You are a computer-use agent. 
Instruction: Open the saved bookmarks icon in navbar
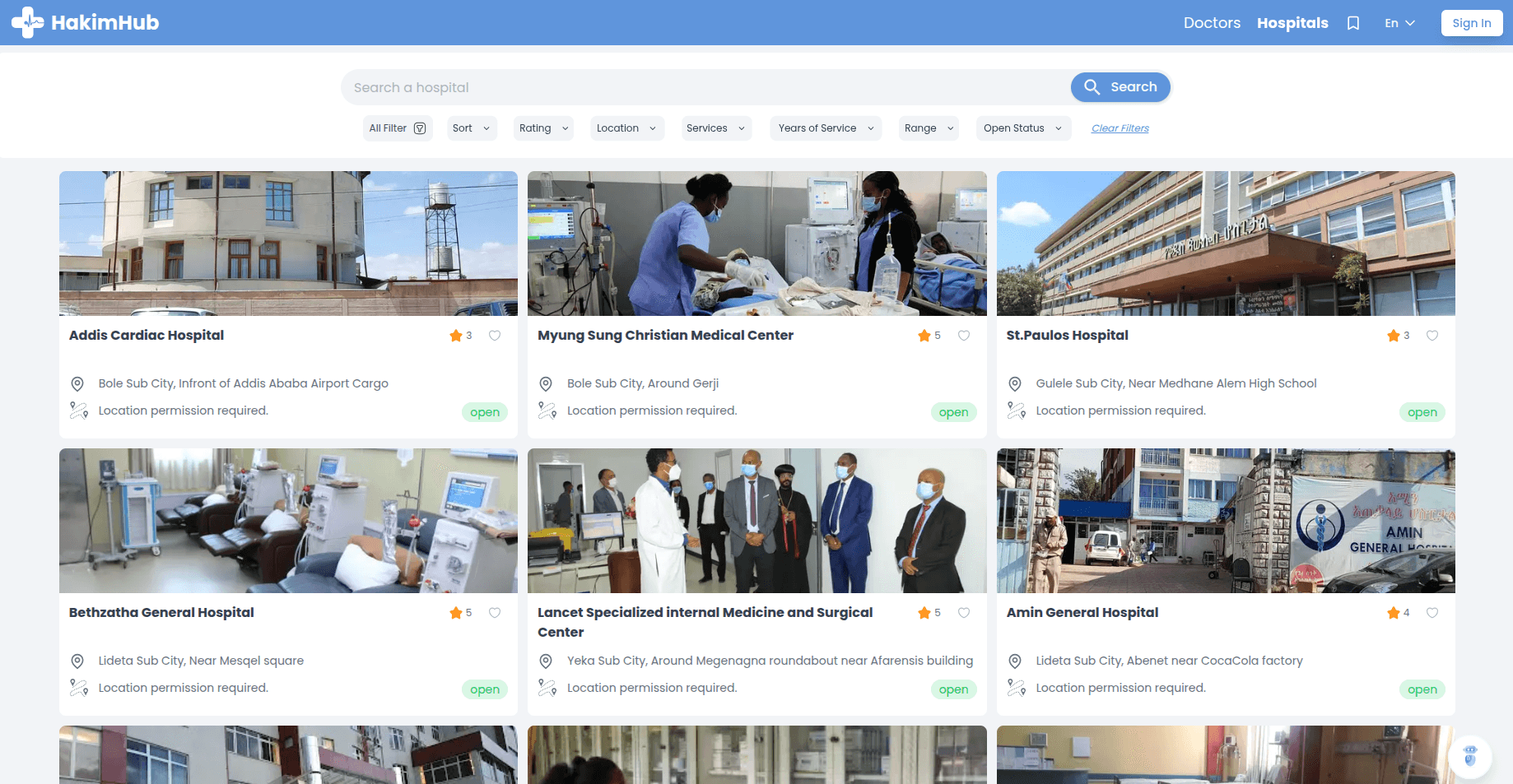tap(1353, 23)
